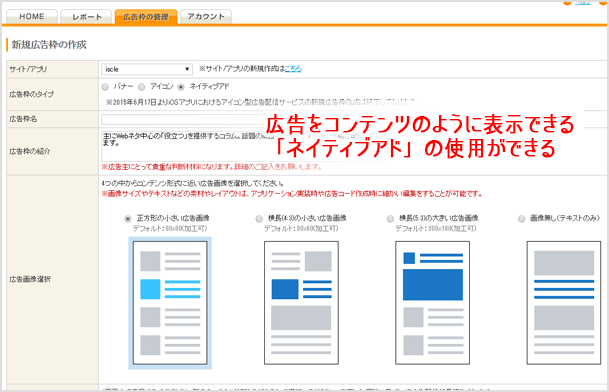Screen dimensions: 609x392
Task: Choose 画像無し(テキストのみ) radio option
Action: [522, 219]
